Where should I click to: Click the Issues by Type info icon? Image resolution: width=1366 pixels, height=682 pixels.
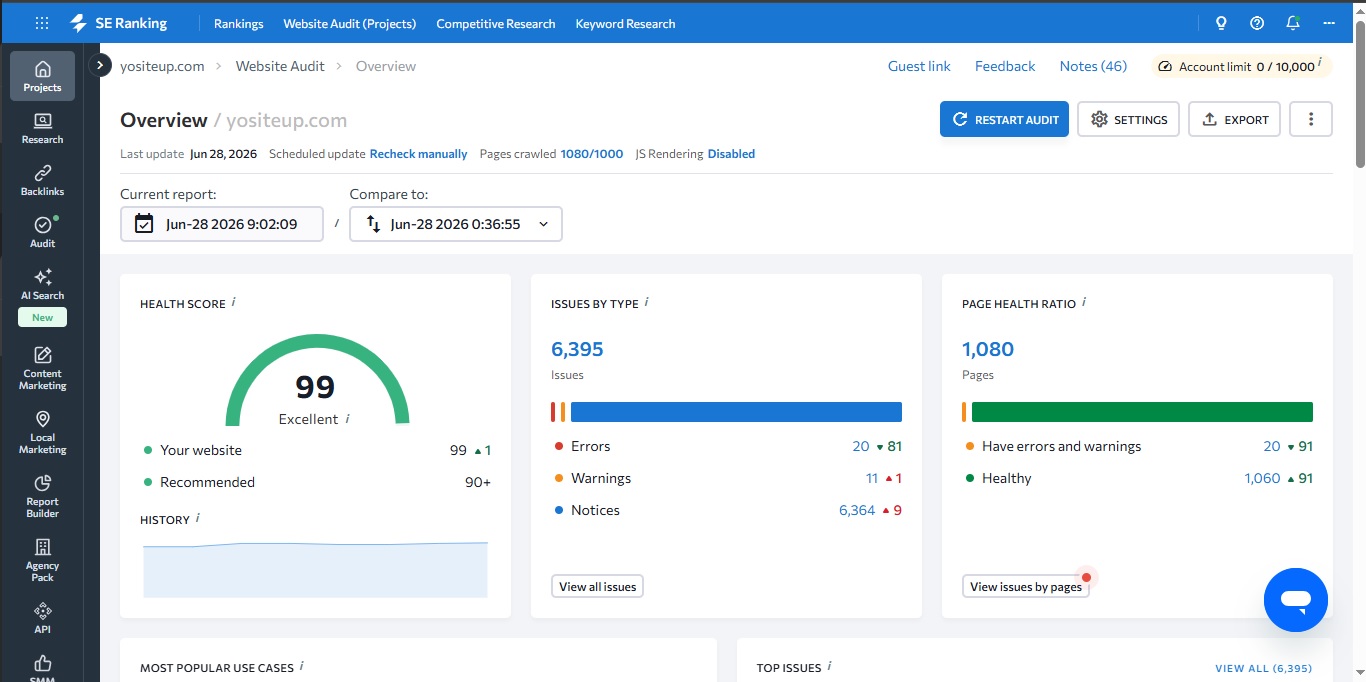647,302
